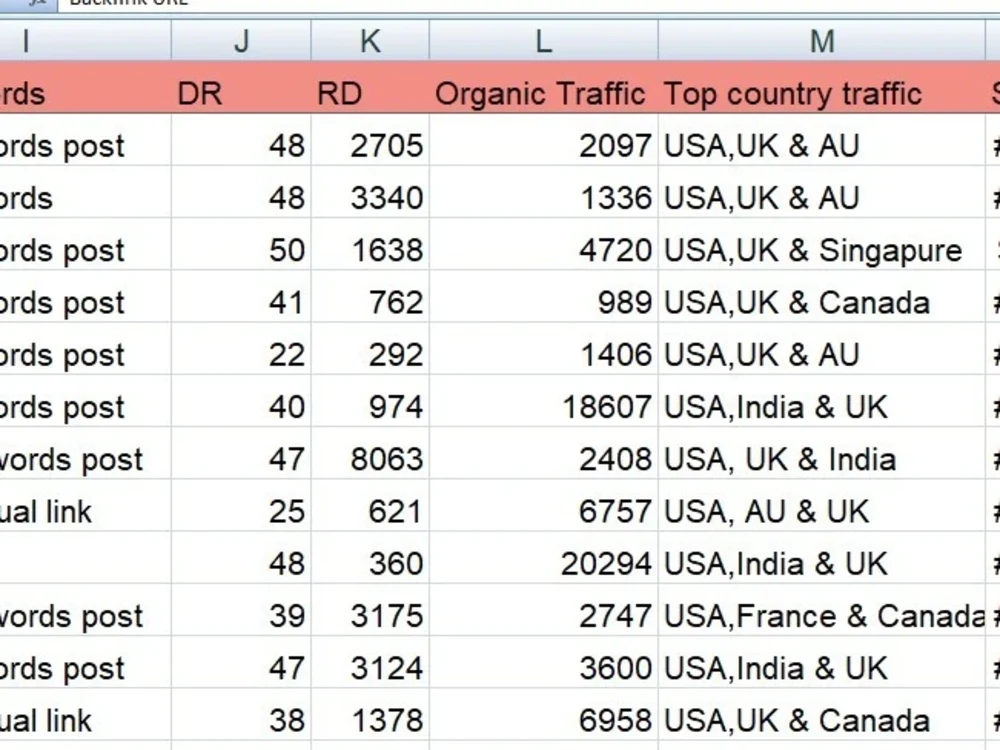Click the USA, UK & India cell
Screen dimensions: 1000x750
point(821,455)
